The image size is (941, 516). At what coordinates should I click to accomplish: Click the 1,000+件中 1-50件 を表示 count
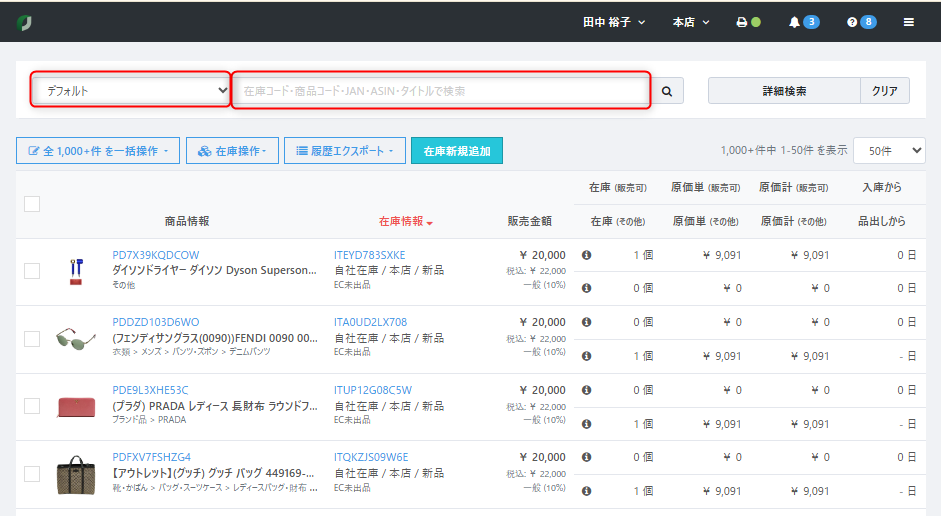click(x=784, y=150)
